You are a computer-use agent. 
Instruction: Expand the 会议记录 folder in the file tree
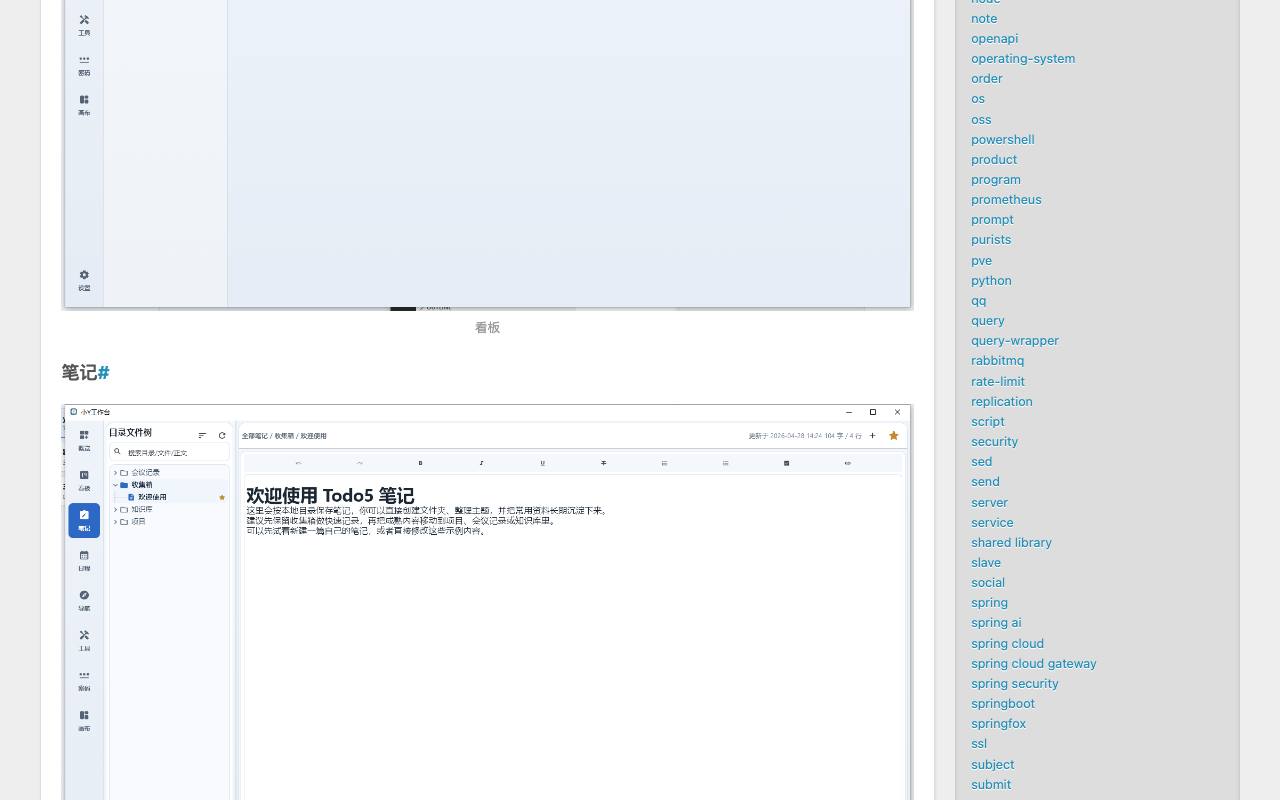[x=115, y=472]
